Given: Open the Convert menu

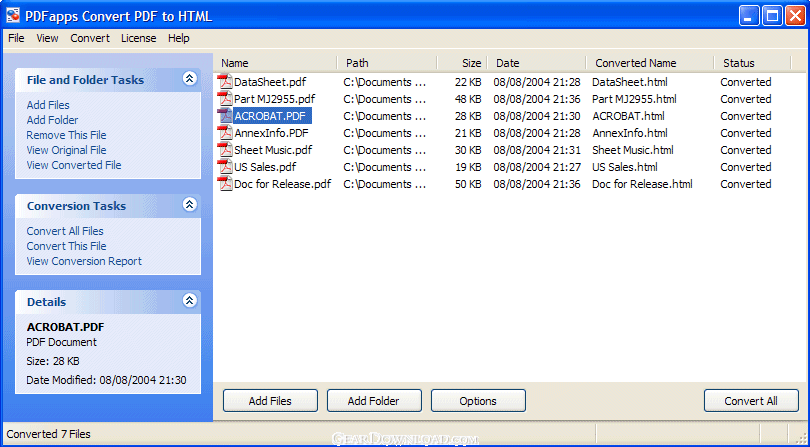Looking at the screenshot, I should (90, 38).
